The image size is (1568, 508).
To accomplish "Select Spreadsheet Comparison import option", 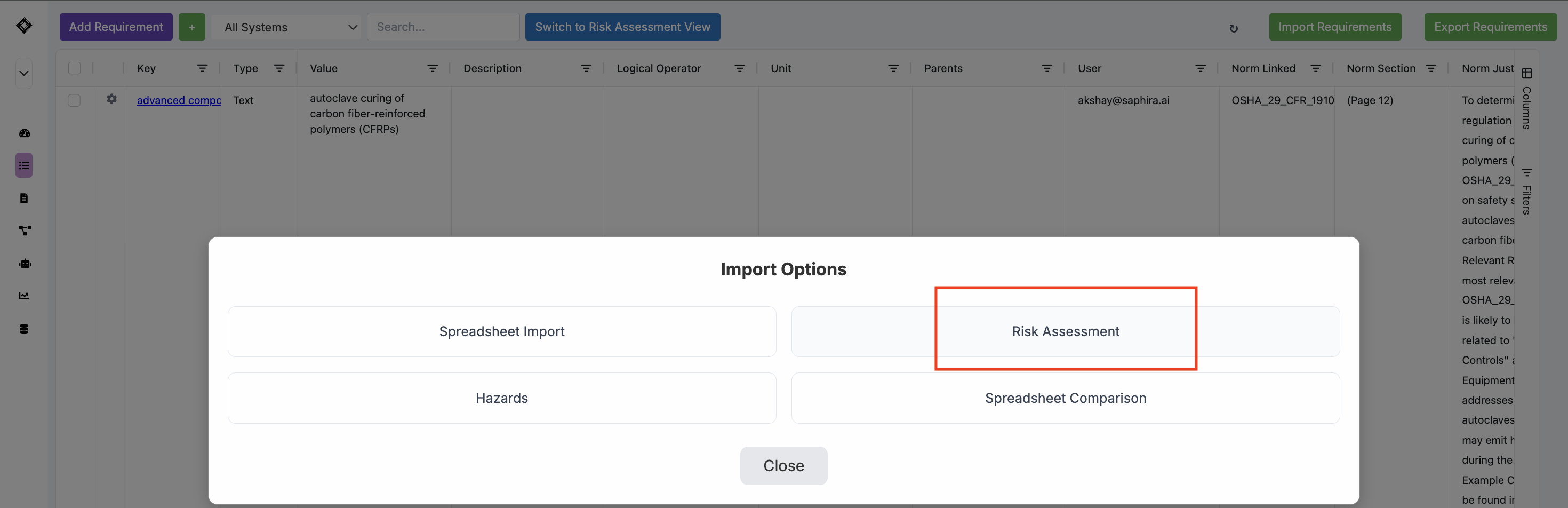I will pyautogui.click(x=1065, y=398).
